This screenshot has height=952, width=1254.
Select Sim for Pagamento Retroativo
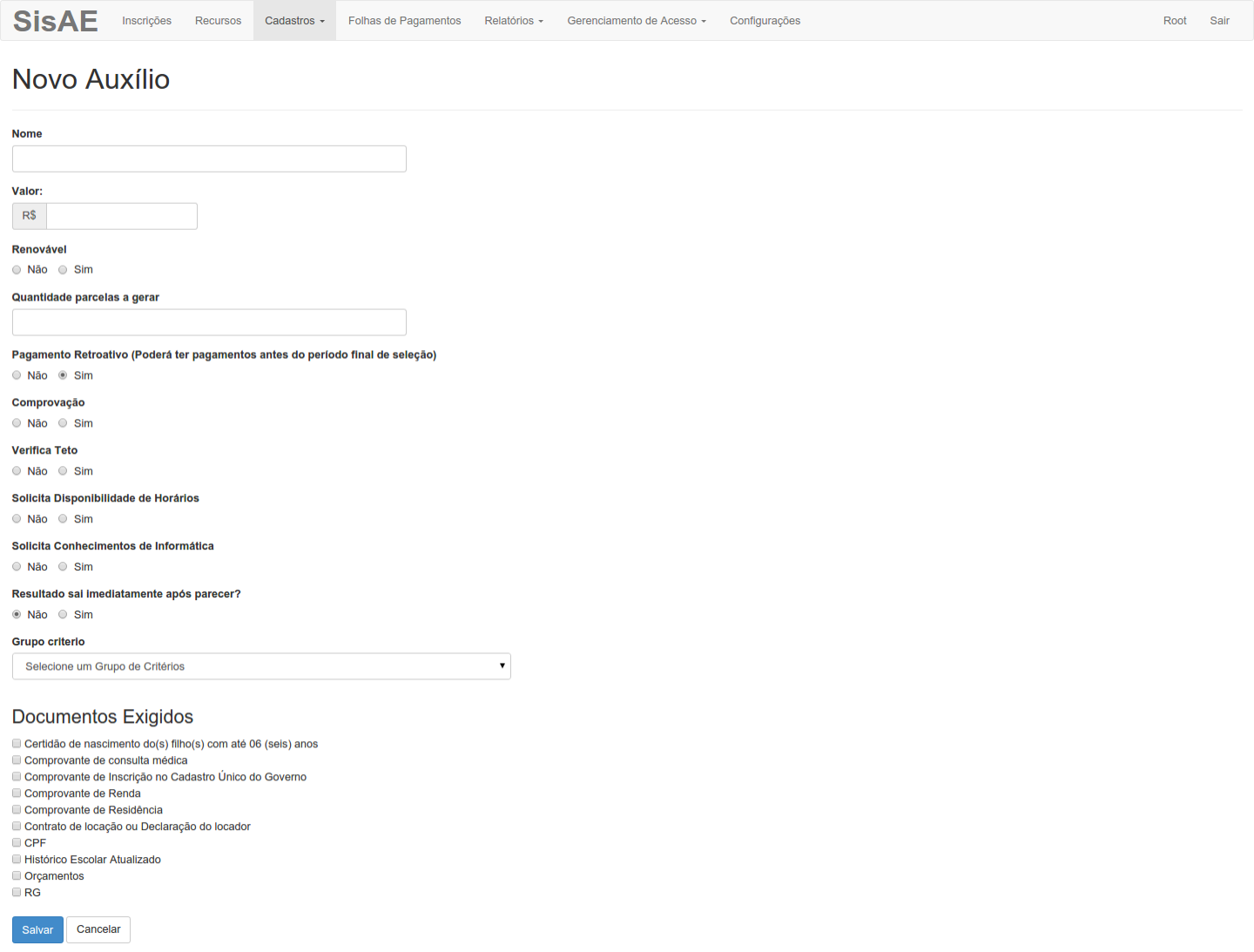coord(63,375)
